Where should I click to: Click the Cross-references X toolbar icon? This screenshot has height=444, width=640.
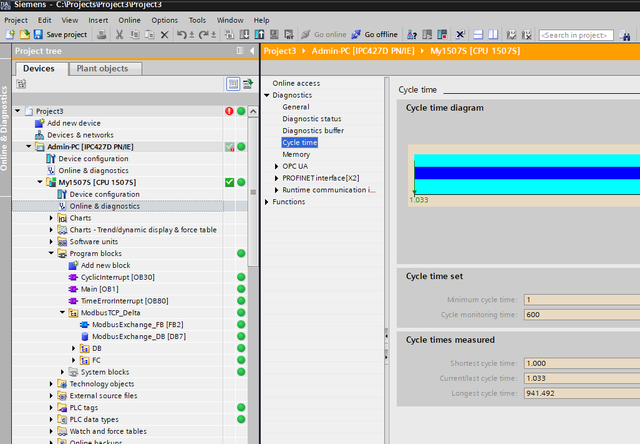point(460,35)
